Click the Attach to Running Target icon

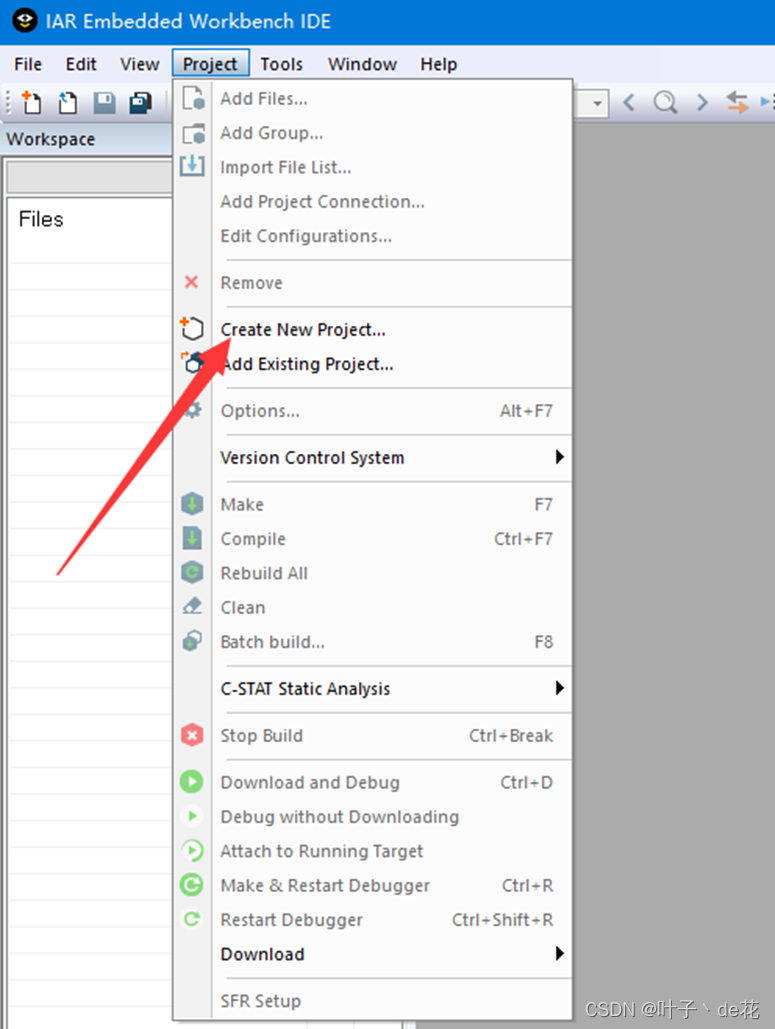click(192, 850)
